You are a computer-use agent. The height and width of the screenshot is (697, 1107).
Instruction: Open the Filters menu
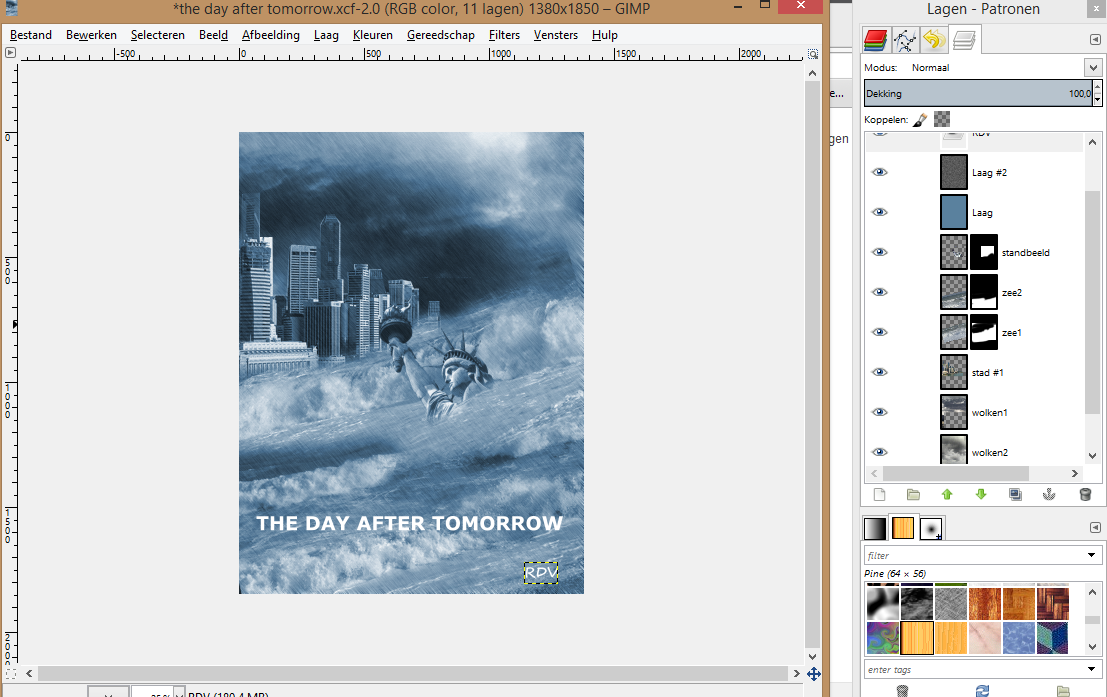pyautogui.click(x=504, y=35)
